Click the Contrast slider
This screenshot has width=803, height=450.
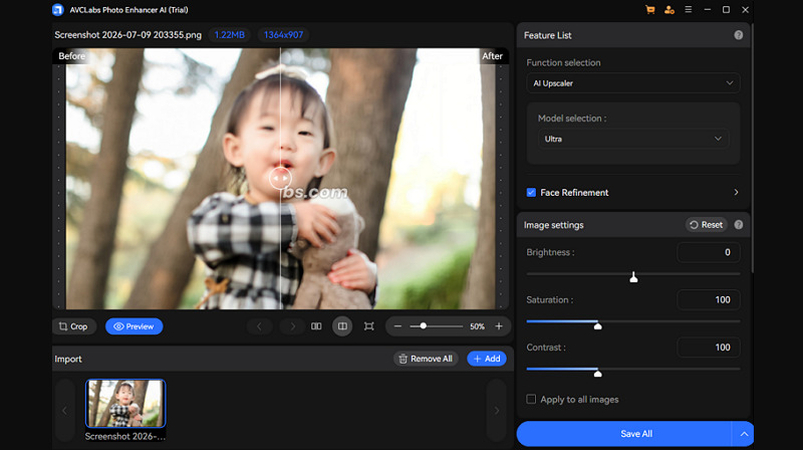point(633,370)
